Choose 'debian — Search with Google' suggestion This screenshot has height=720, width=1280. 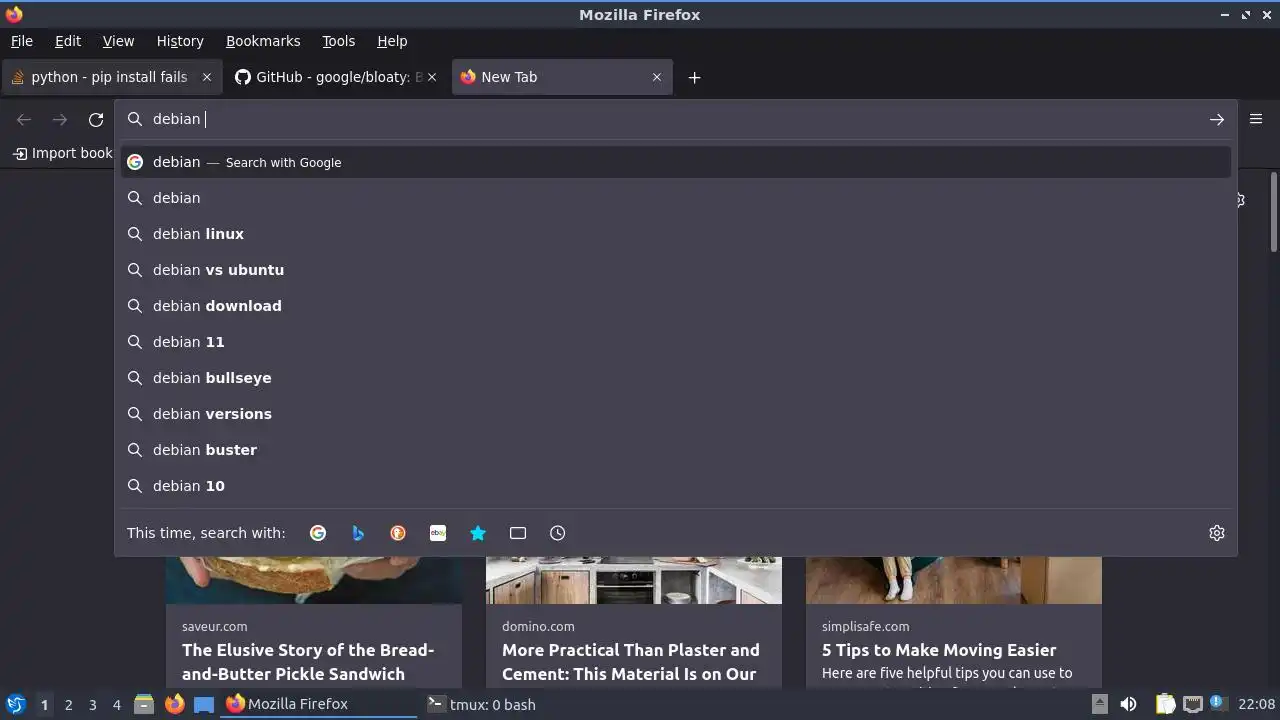[x=676, y=162]
